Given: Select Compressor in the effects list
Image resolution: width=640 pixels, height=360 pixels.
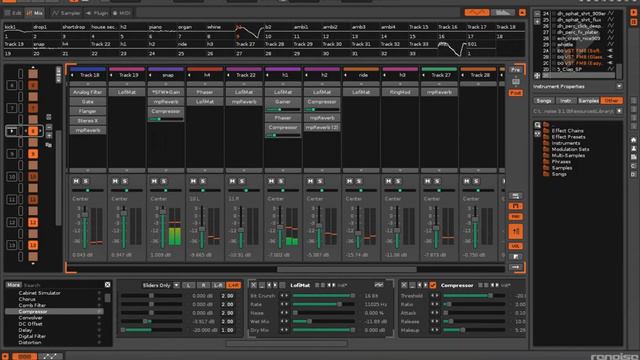Looking at the screenshot, I should point(54,311).
